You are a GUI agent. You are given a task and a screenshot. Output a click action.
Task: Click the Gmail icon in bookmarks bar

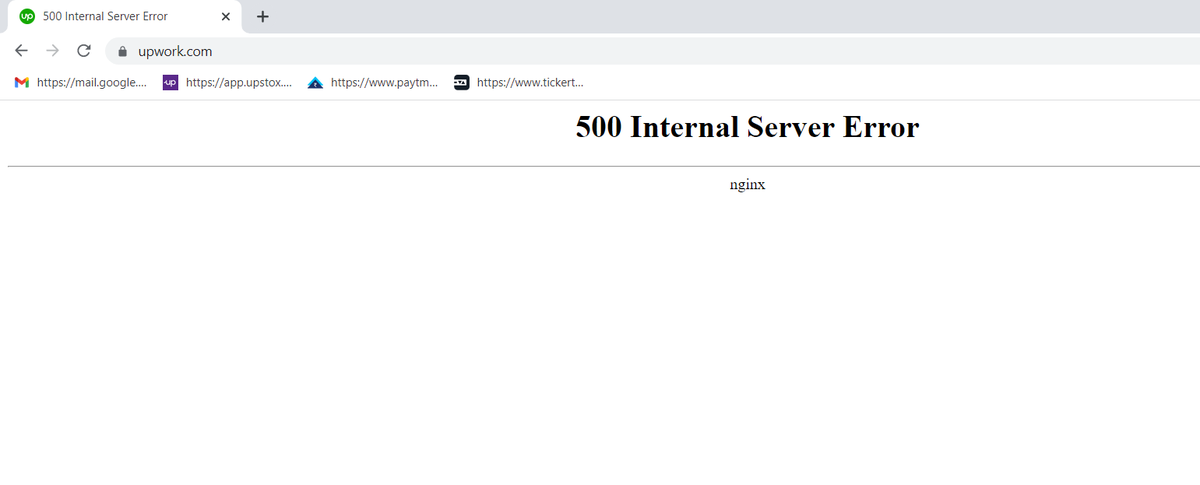[22, 83]
